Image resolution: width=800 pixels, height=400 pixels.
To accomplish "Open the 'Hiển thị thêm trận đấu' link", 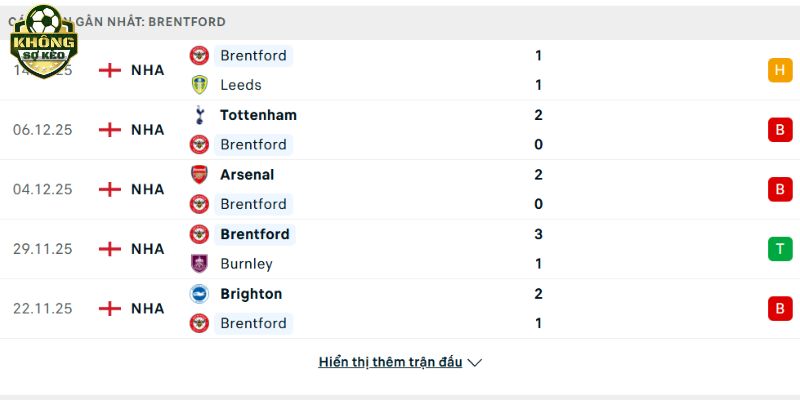I will click(390, 362).
